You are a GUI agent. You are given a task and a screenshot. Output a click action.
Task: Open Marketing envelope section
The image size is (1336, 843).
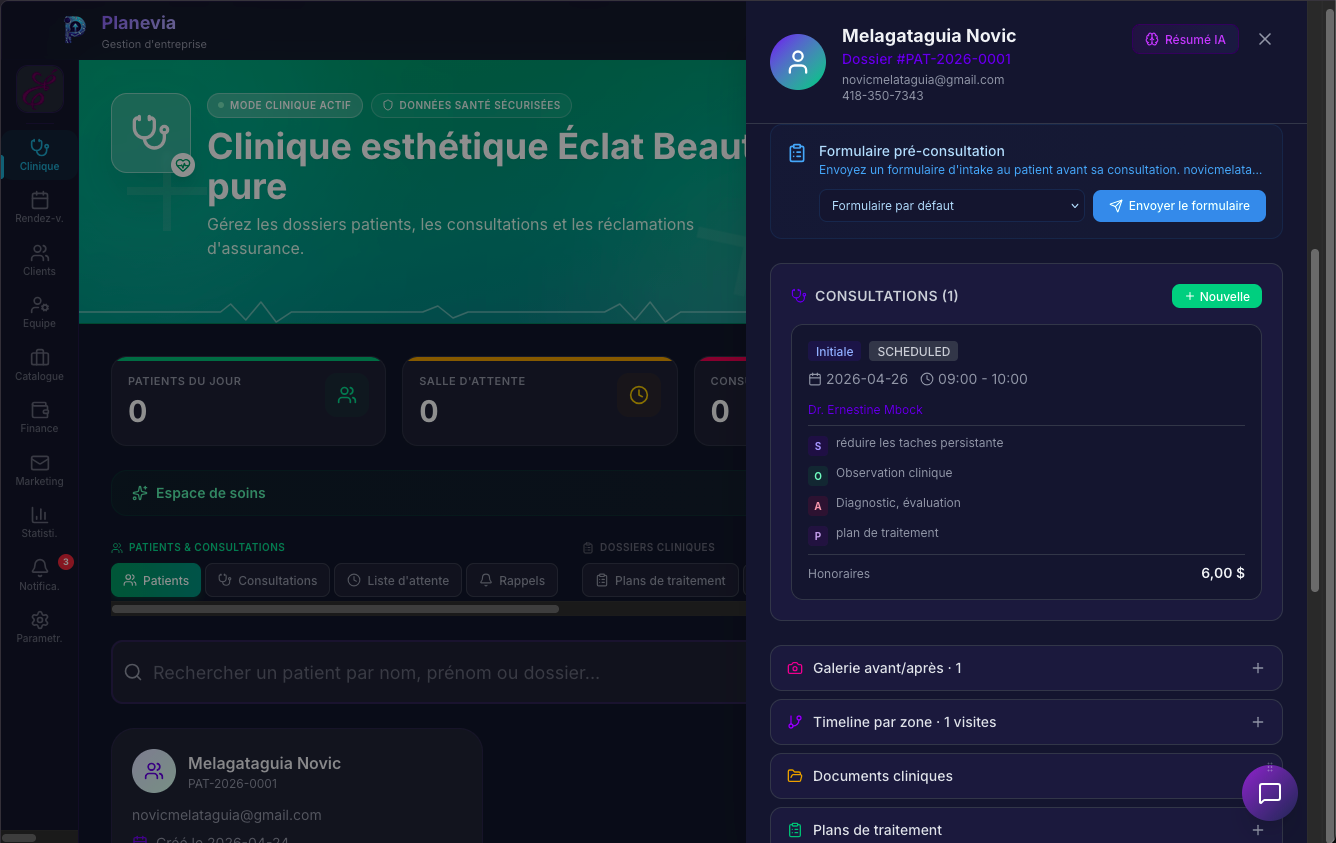(40, 470)
